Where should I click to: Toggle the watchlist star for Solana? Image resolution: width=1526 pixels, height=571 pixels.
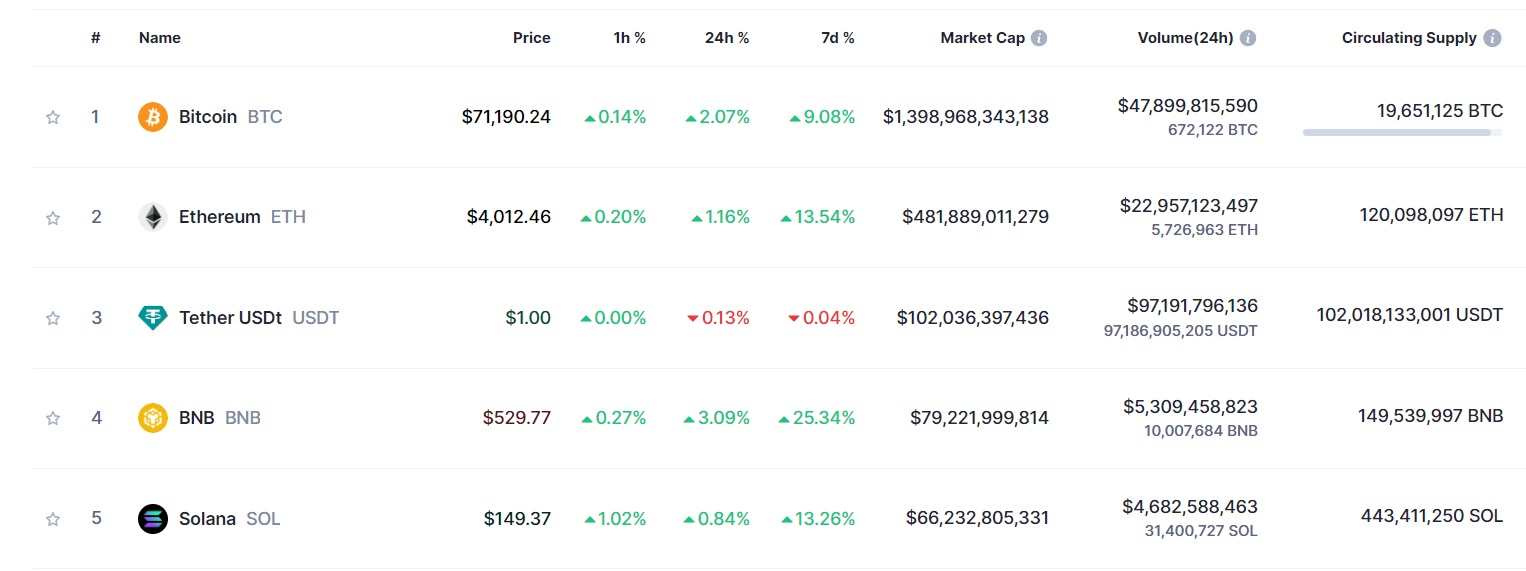point(53,519)
